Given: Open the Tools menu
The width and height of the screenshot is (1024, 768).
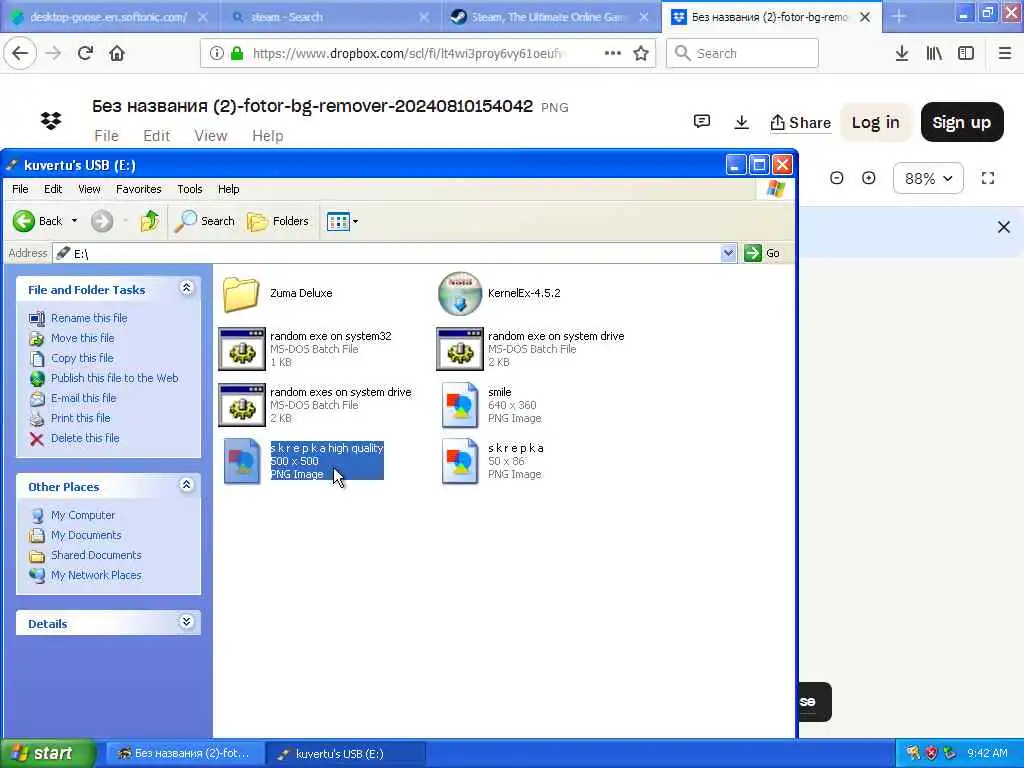Looking at the screenshot, I should pyautogui.click(x=190, y=189).
